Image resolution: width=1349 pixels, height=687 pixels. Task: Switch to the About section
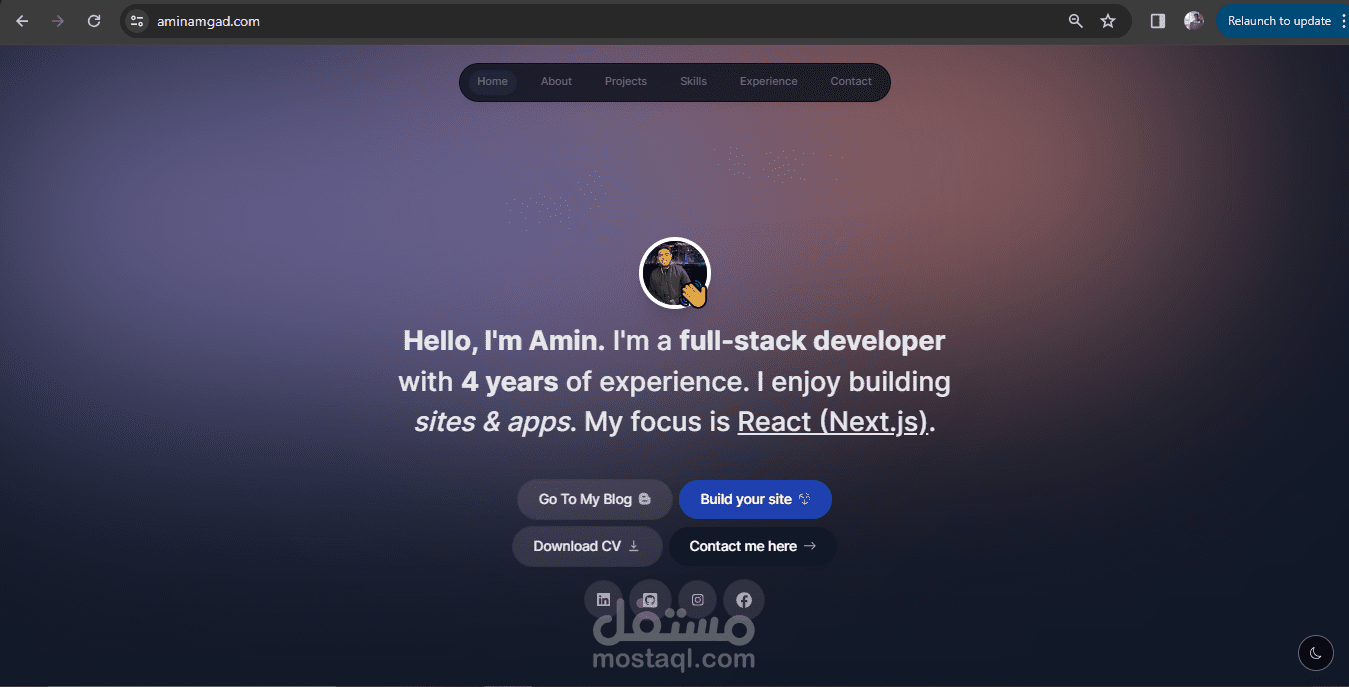click(556, 81)
